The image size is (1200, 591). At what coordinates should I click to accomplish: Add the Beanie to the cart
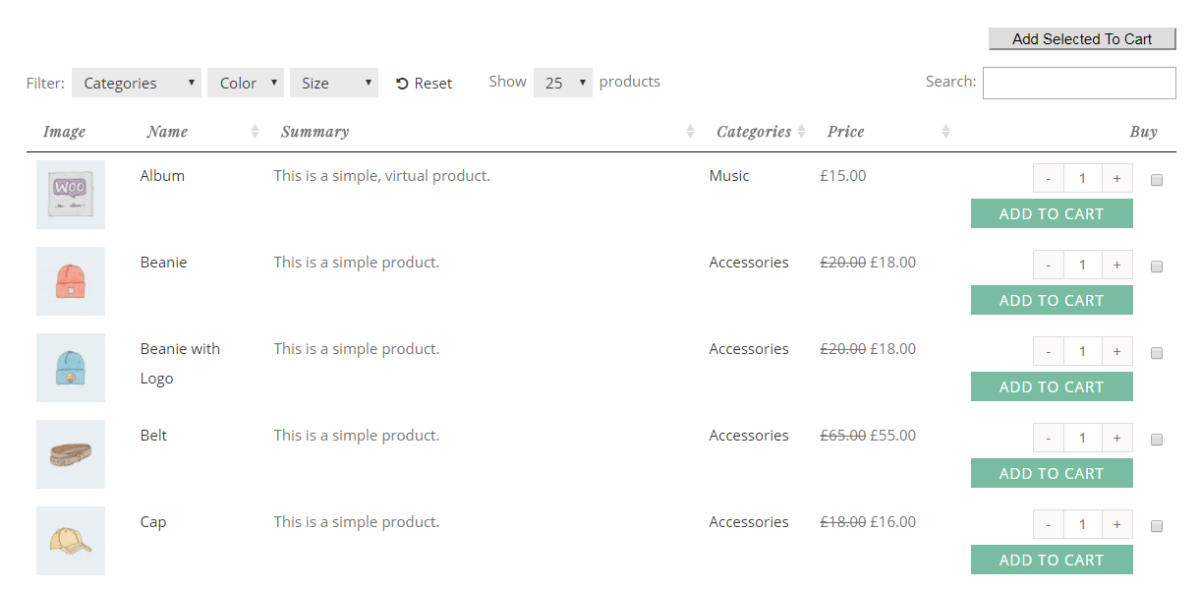[x=1051, y=300]
